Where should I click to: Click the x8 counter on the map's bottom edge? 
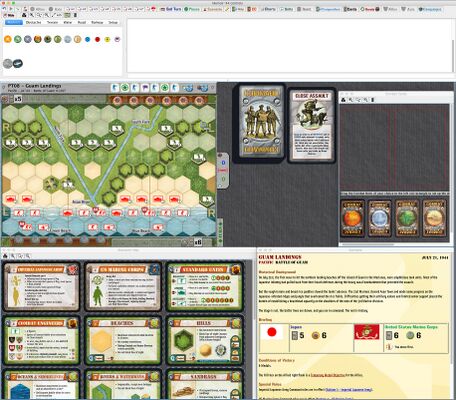coord(198,242)
